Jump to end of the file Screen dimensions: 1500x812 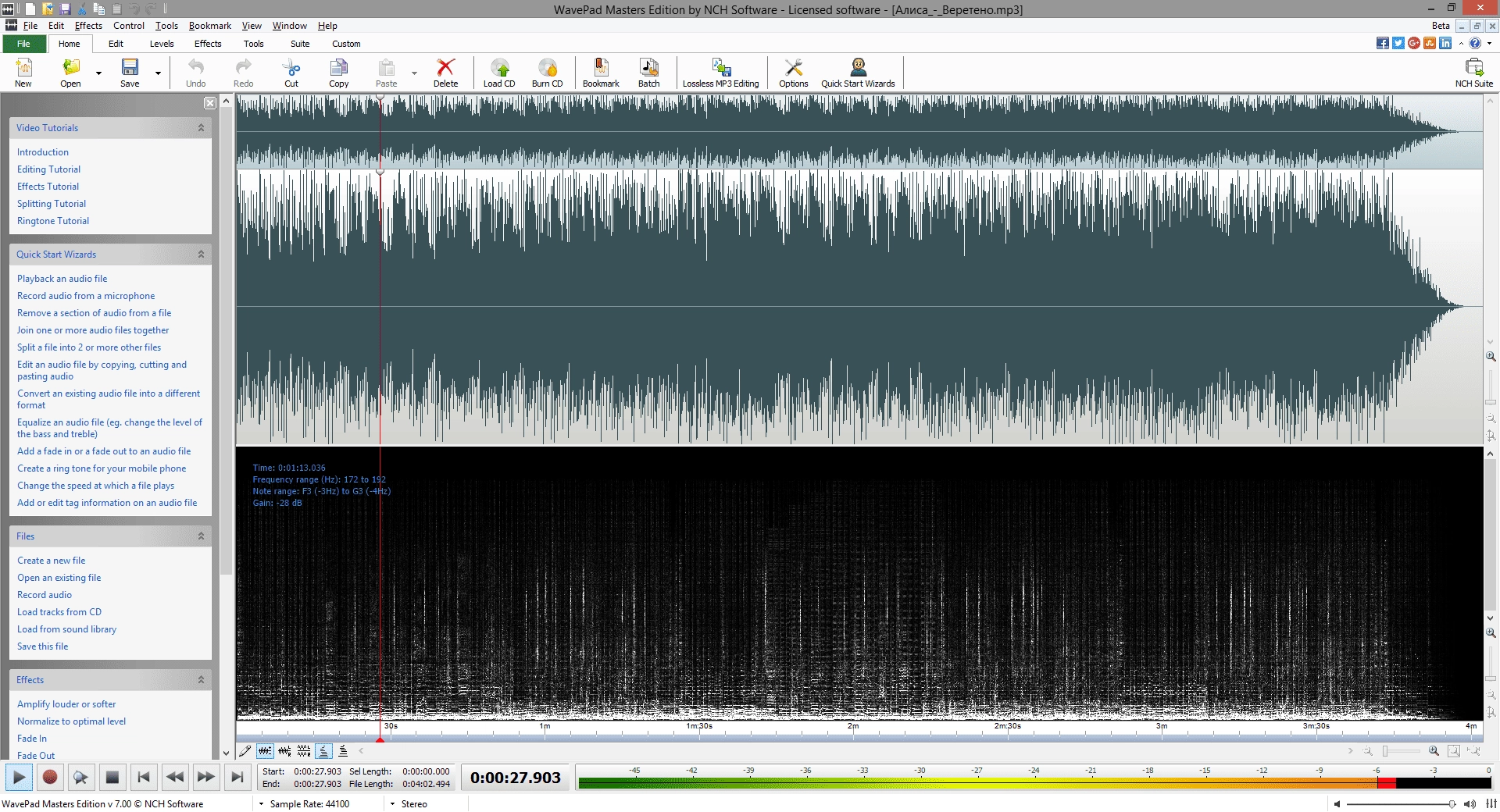237,777
